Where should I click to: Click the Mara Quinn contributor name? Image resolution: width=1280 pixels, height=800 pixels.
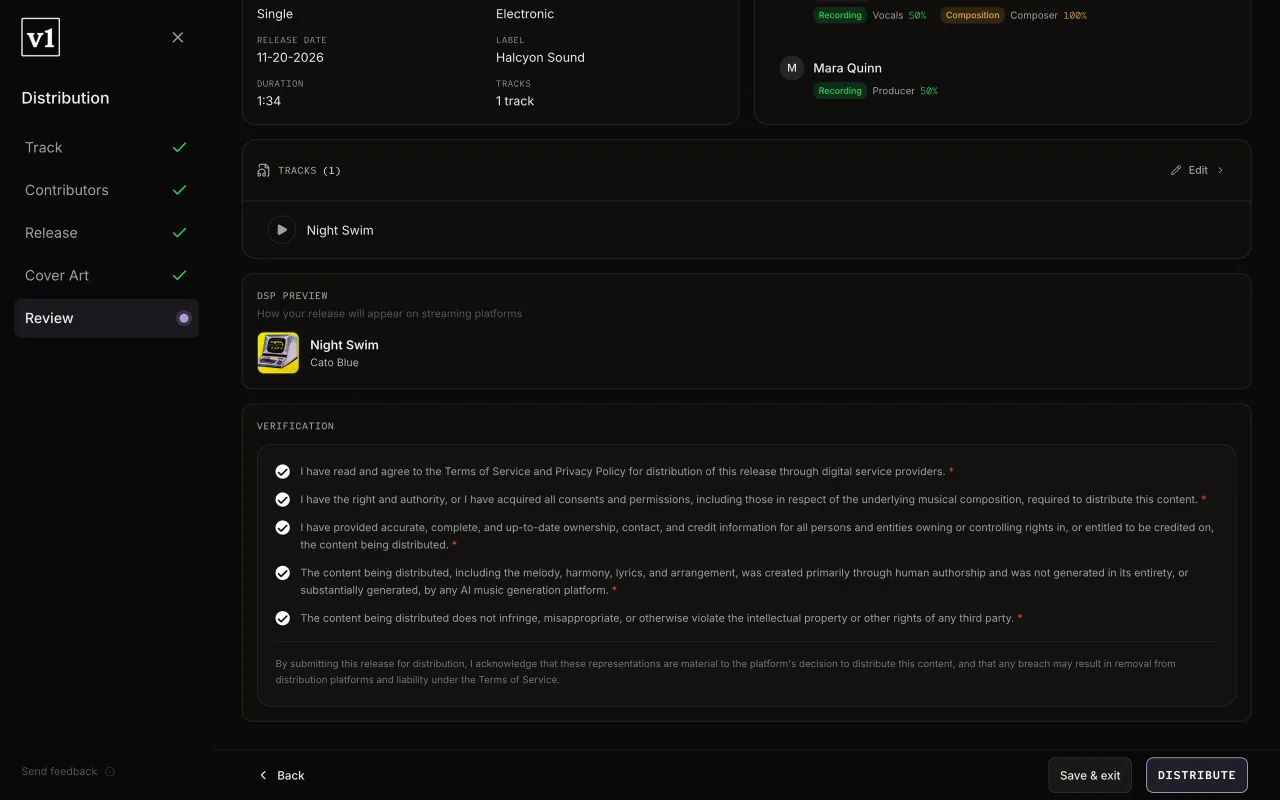tap(847, 68)
